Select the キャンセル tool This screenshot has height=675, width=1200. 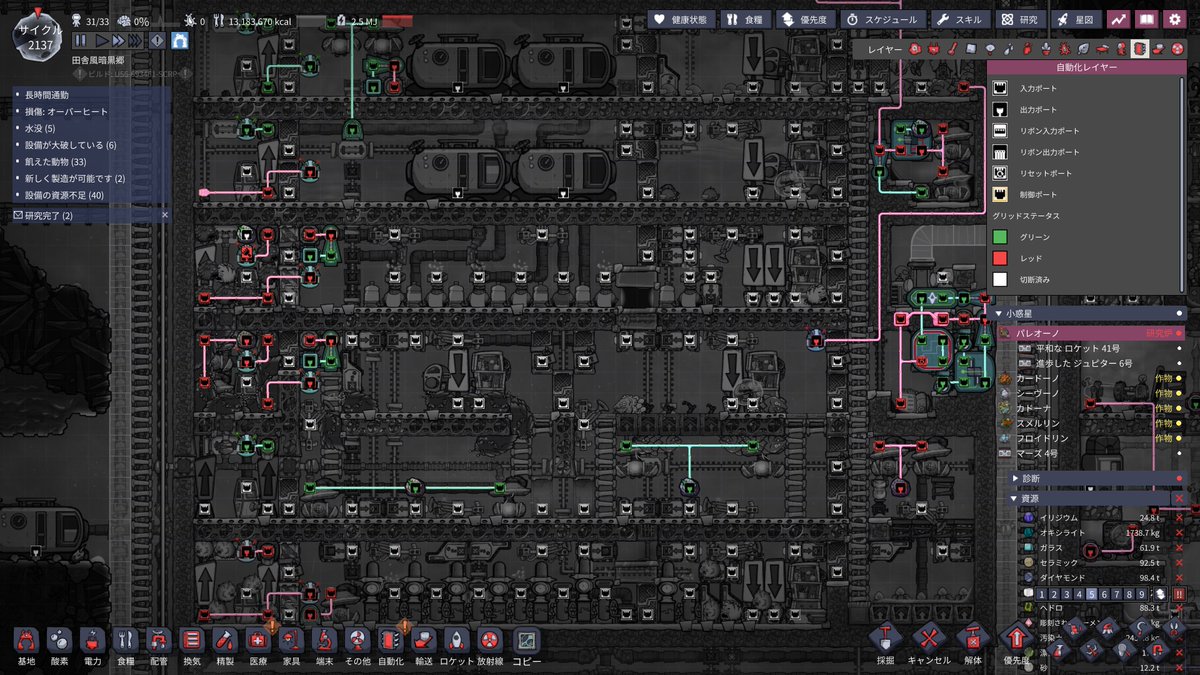click(x=929, y=642)
